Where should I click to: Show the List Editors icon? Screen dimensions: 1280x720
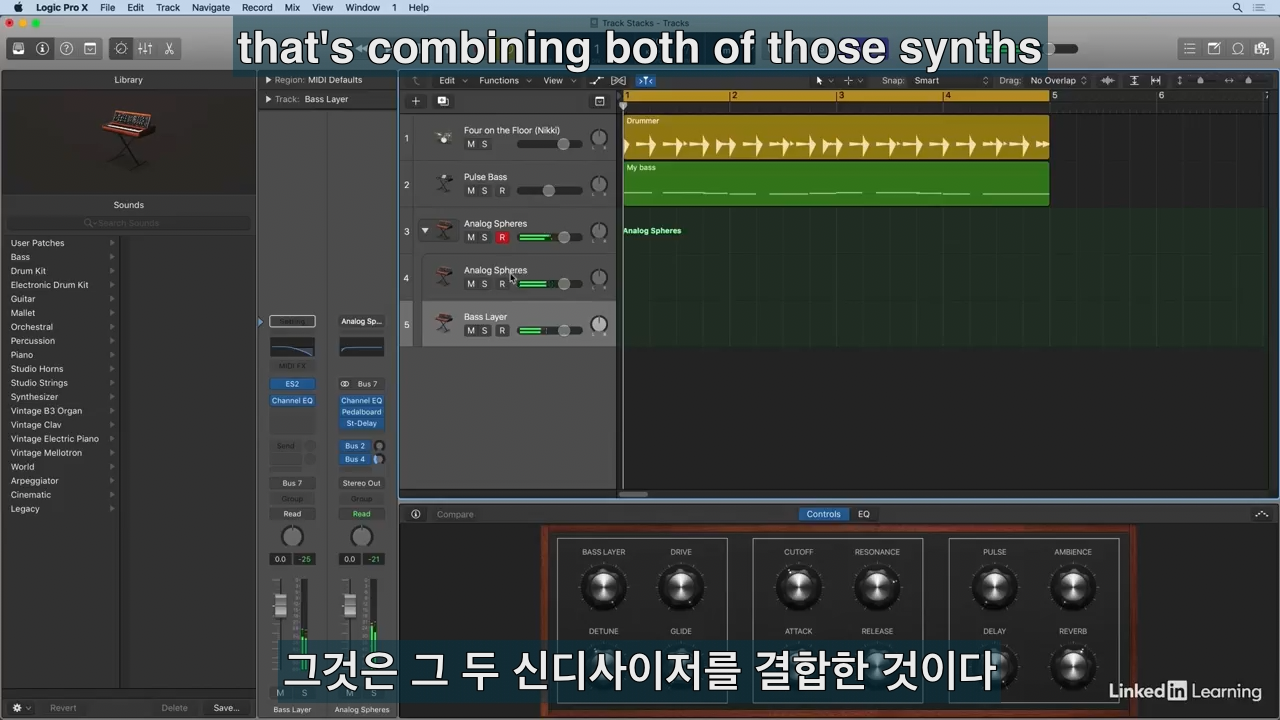pos(1189,48)
